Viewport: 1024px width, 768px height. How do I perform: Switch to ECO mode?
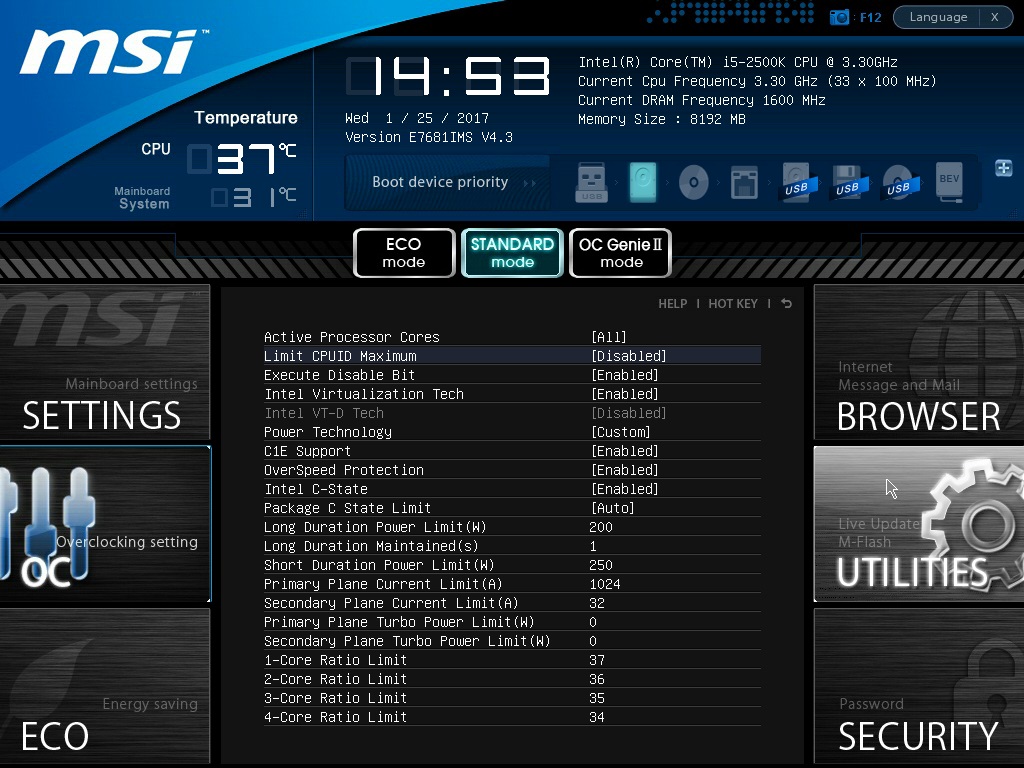click(x=404, y=253)
